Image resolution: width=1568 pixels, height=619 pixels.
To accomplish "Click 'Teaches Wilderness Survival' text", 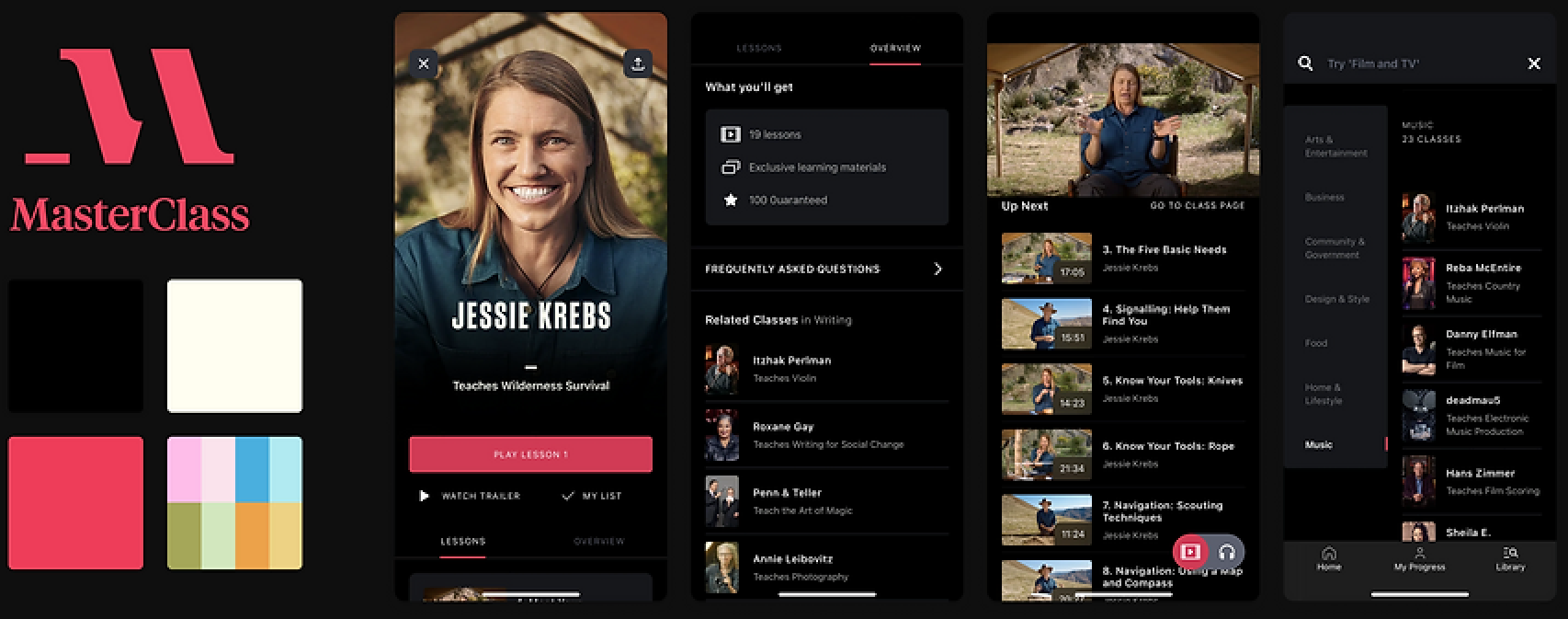I will [x=530, y=386].
